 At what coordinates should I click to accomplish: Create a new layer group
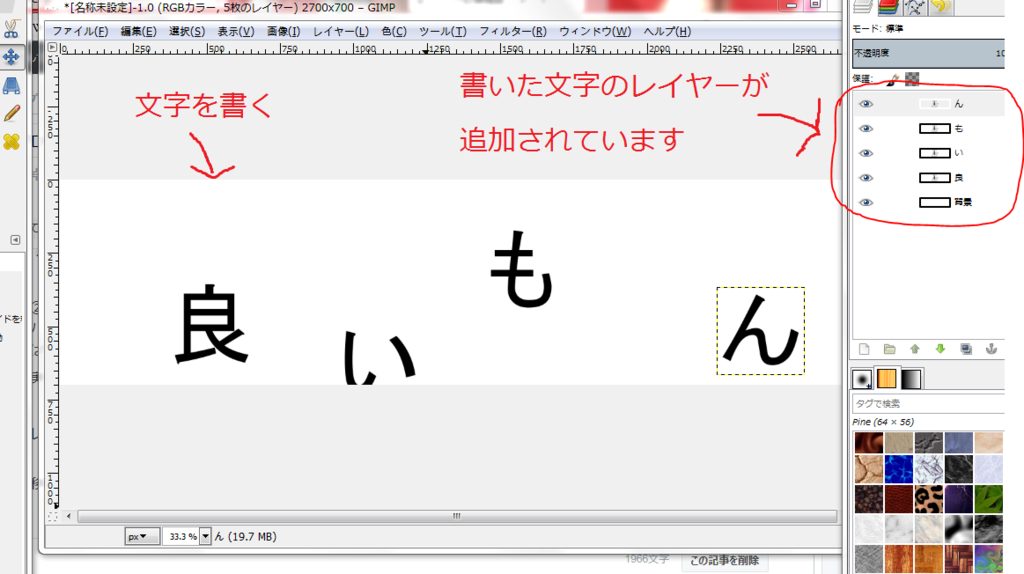pyautogui.click(x=889, y=349)
